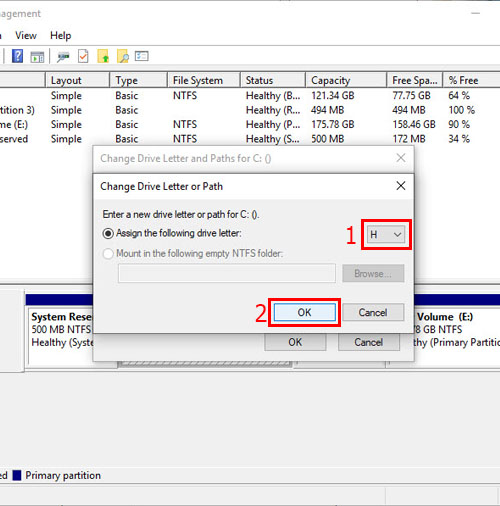Select the 175.78 GB capacity cell

[333, 124]
